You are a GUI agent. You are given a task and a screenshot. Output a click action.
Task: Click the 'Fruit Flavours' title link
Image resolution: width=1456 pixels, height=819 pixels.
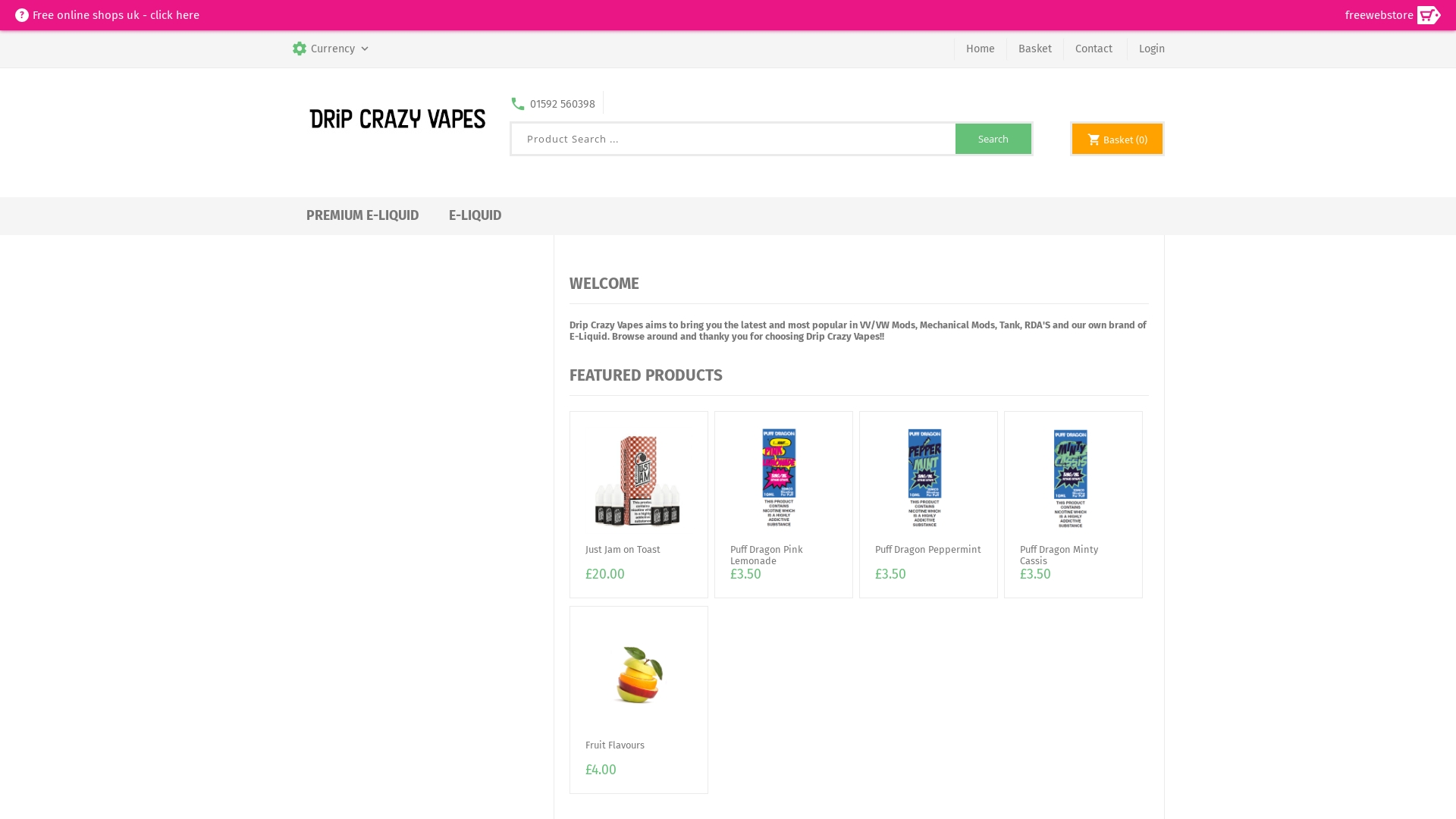pyautogui.click(x=615, y=745)
